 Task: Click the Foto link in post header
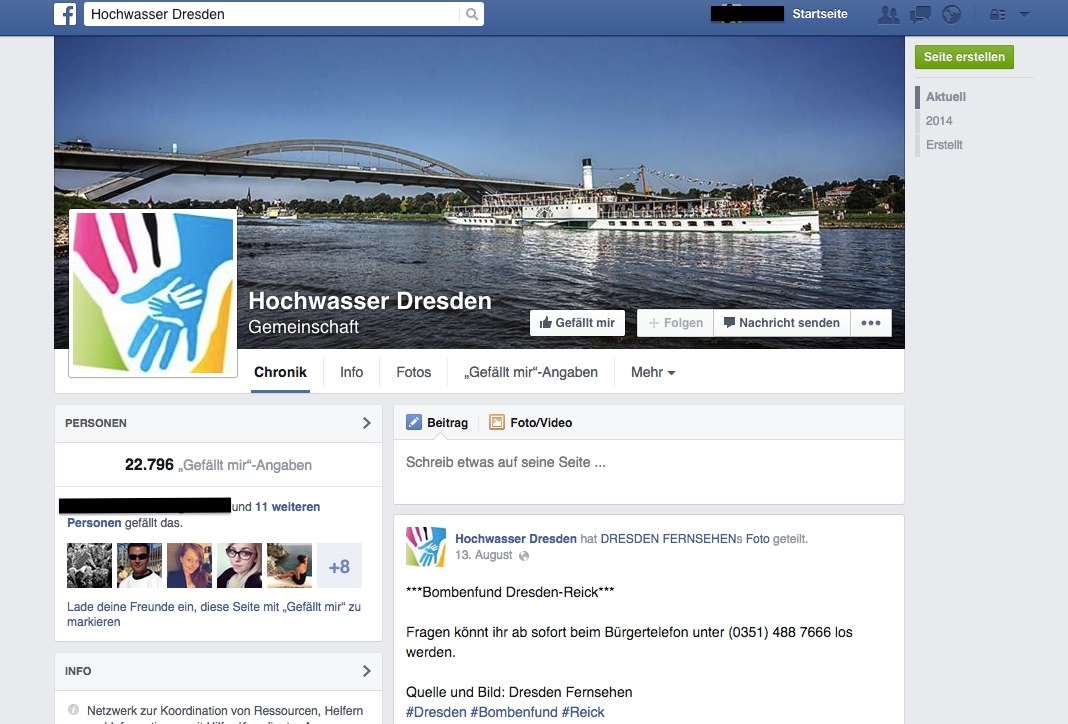click(x=757, y=539)
